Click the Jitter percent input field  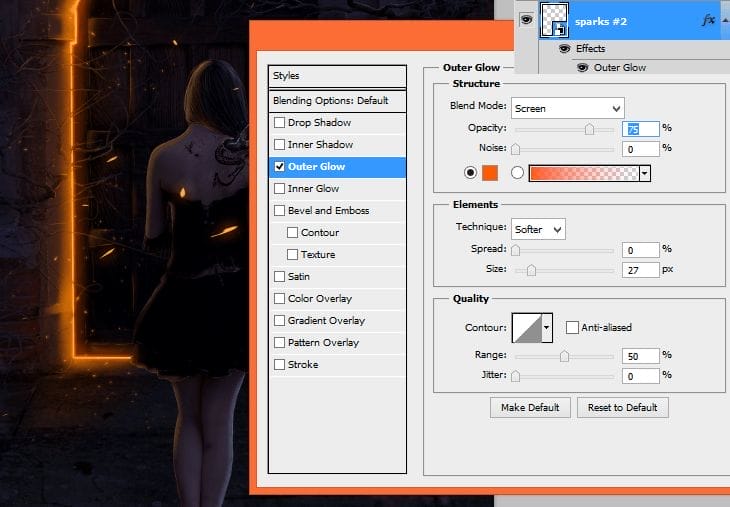tap(641, 376)
